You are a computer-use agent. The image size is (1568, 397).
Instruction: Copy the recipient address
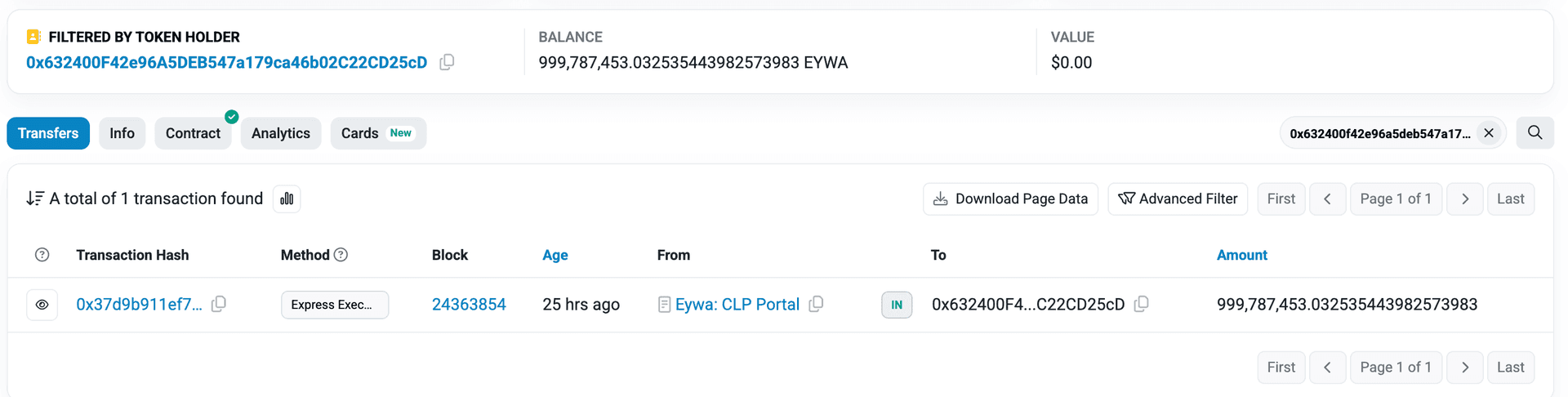(1142, 304)
